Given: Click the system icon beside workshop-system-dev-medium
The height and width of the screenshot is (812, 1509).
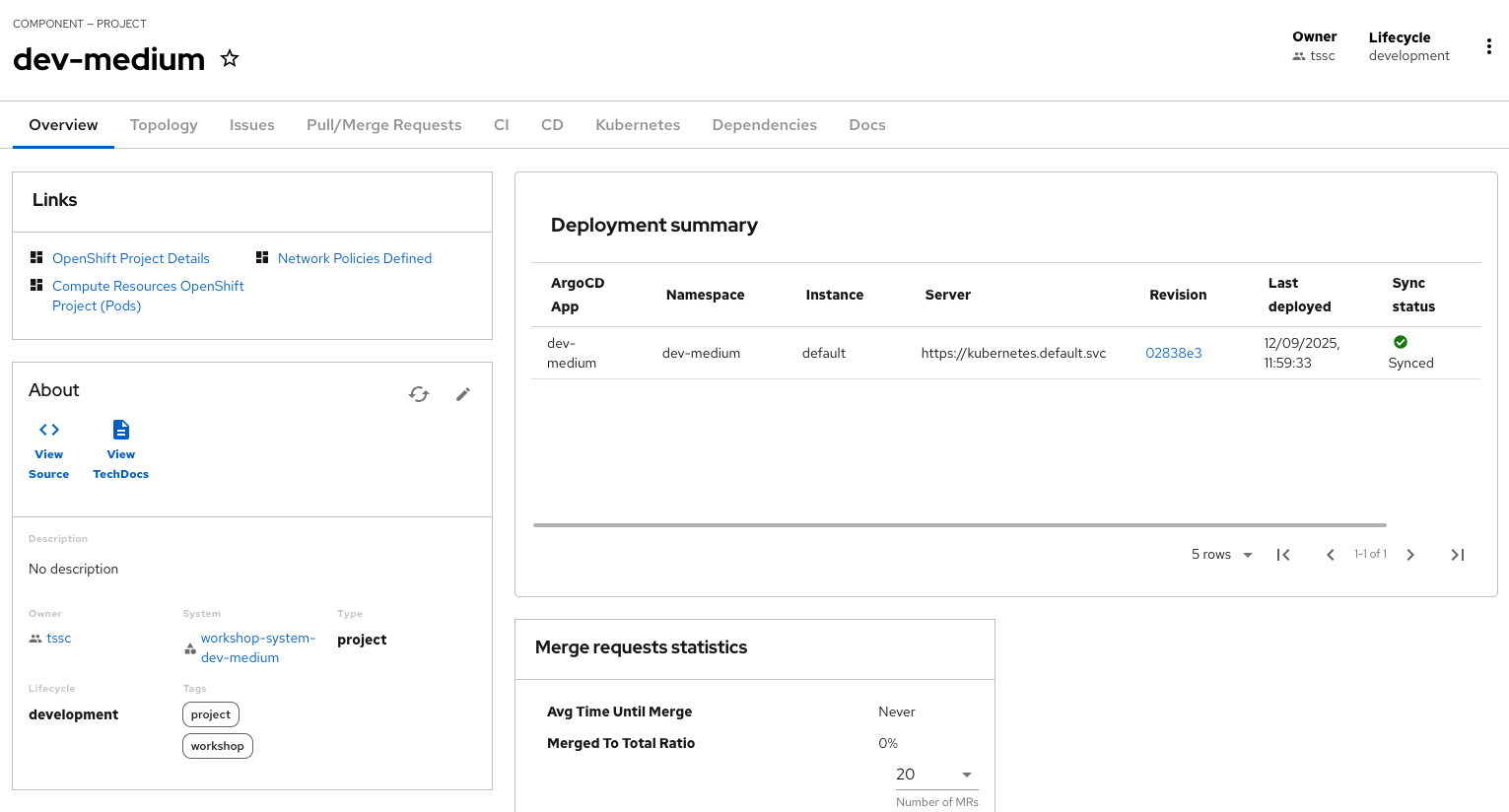Looking at the screenshot, I should [x=190, y=648].
